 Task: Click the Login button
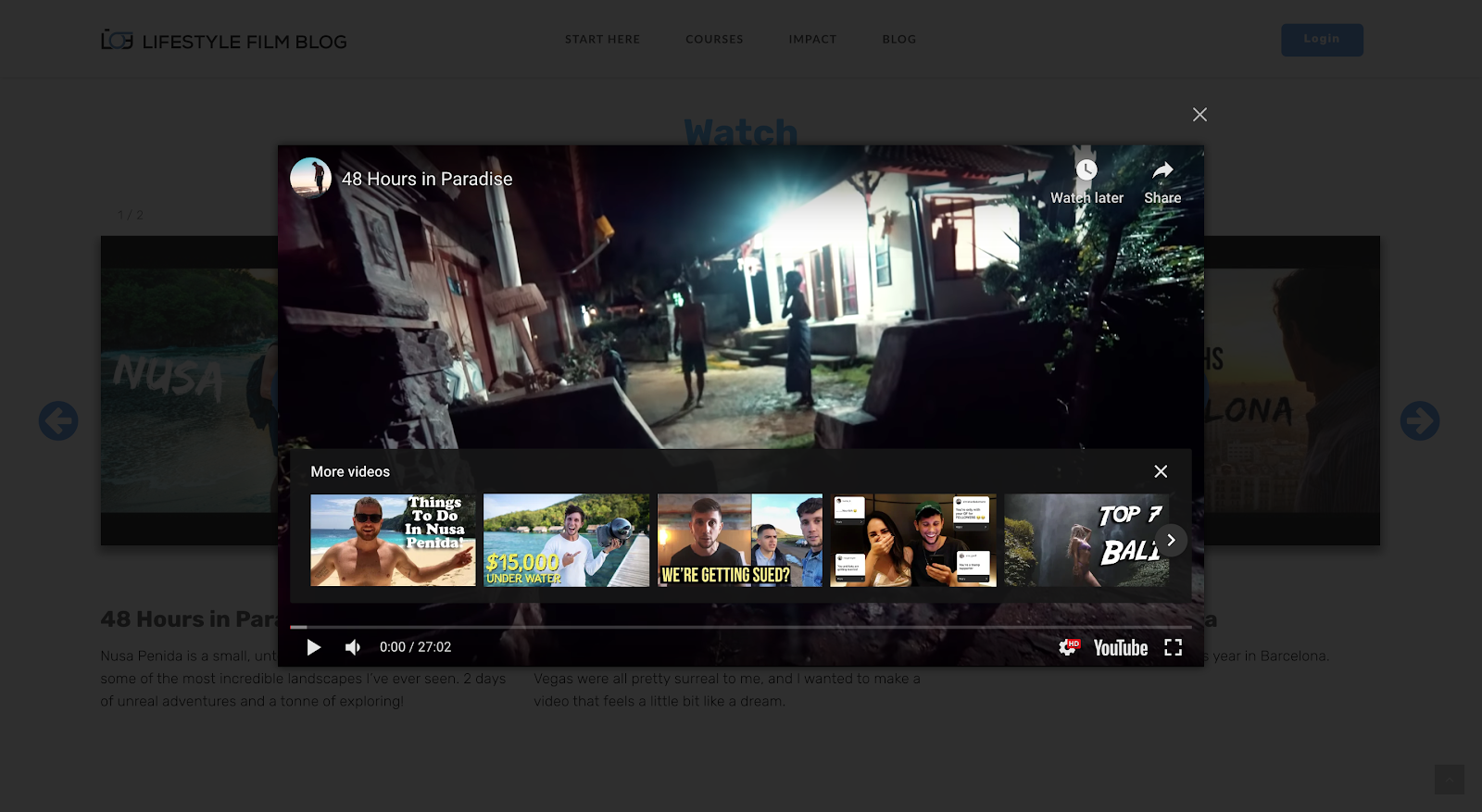1322,40
